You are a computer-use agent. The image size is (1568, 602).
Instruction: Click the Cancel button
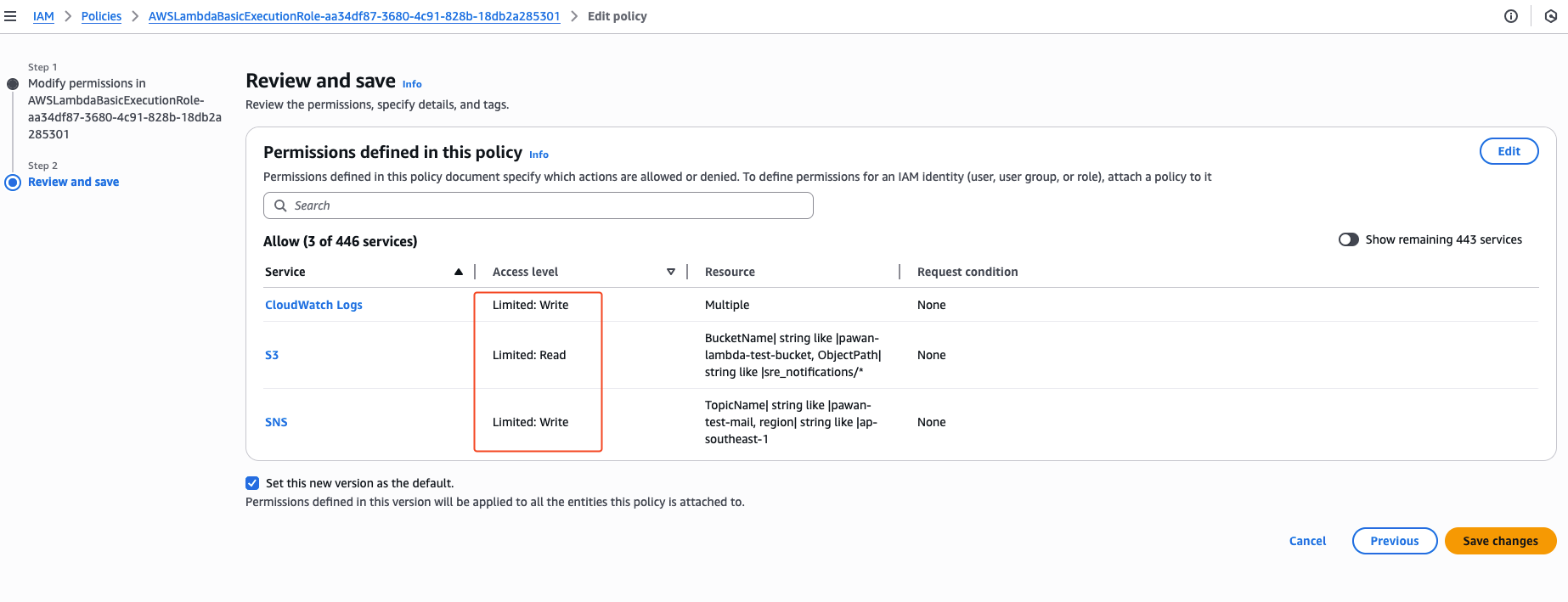pos(1307,541)
